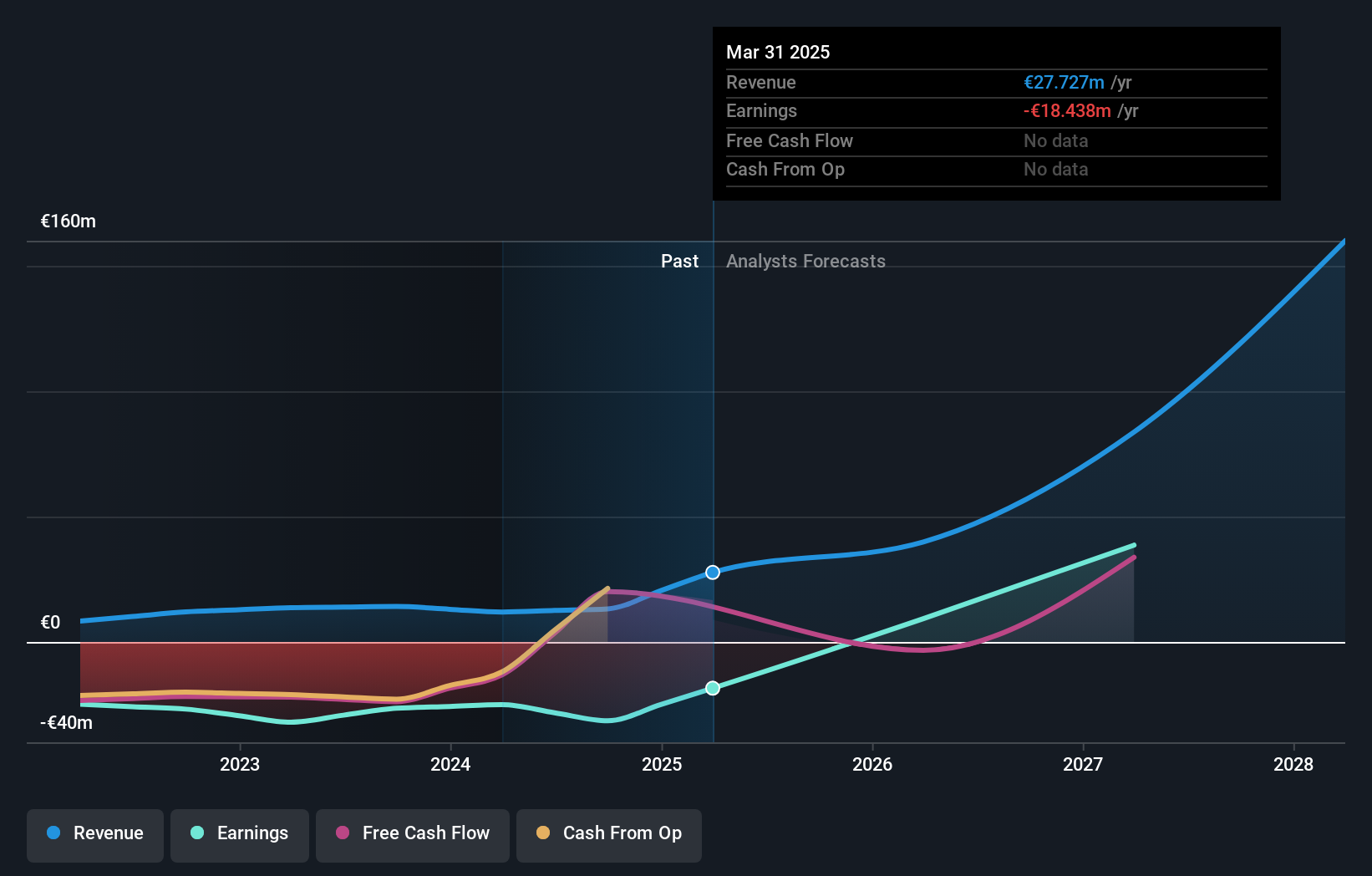Toggle the Free Cash Flow legend button

pos(413,835)
